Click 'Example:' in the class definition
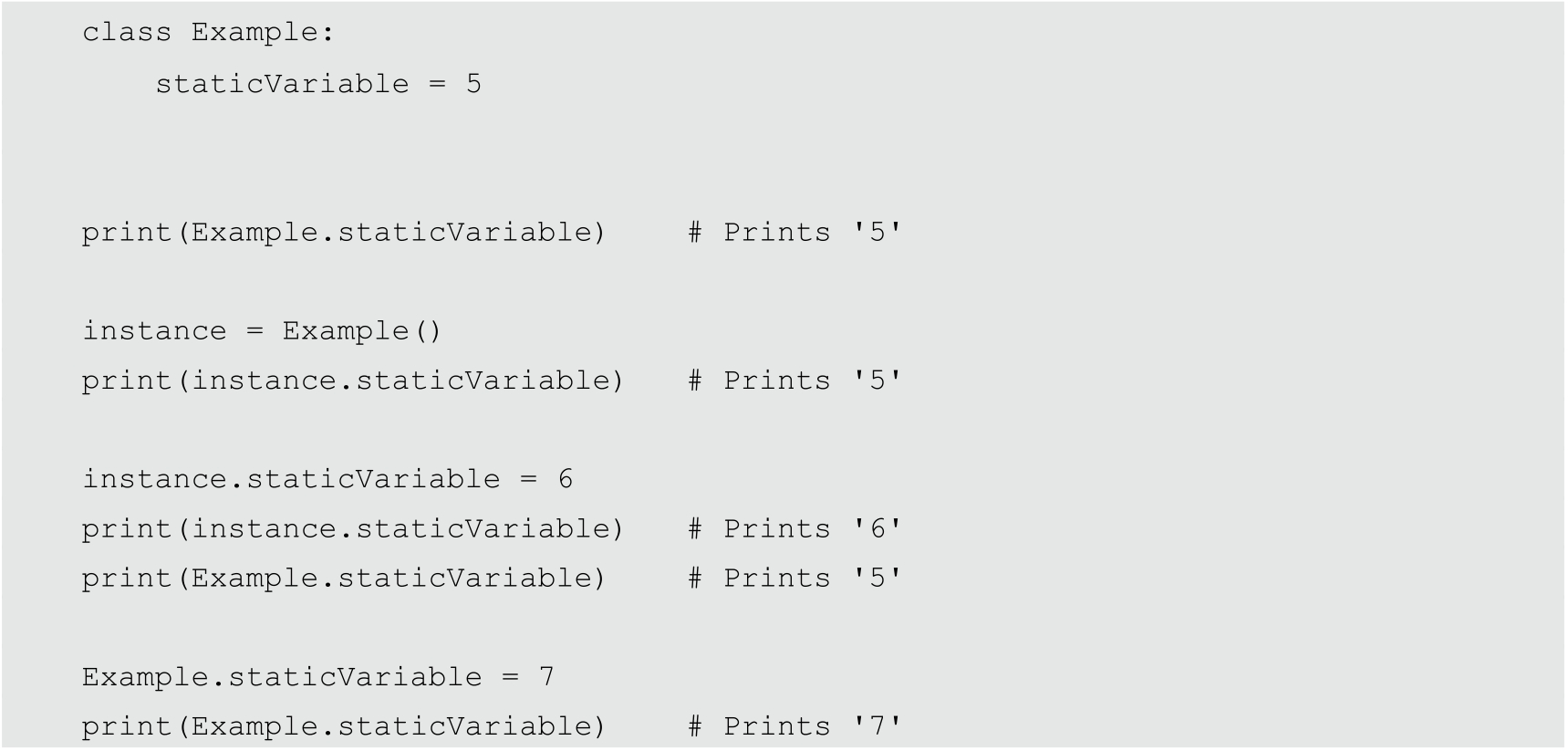 [263, 33]
